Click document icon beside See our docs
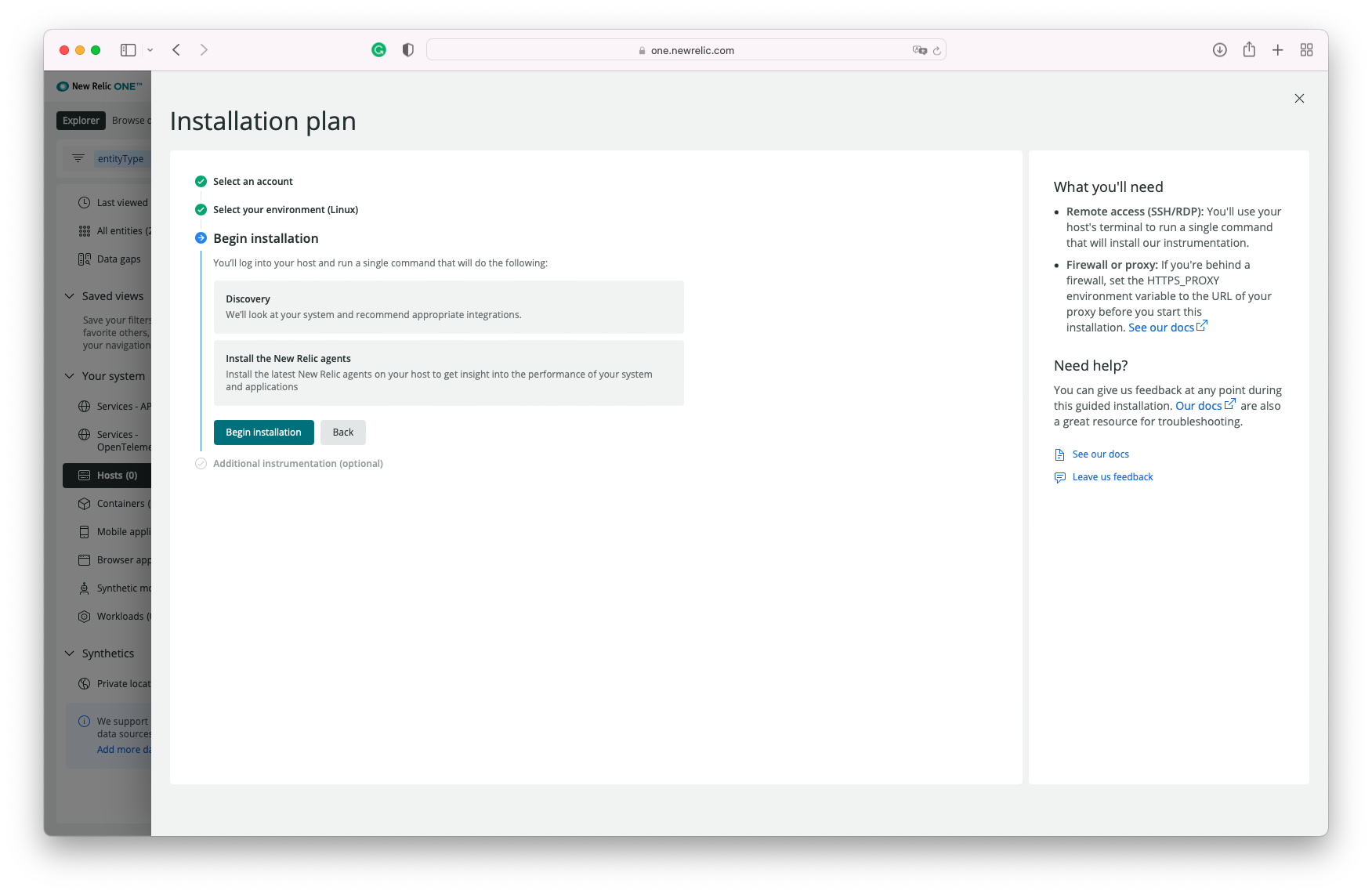This screenshot has width=1372, height=894. click(1059, 454)
